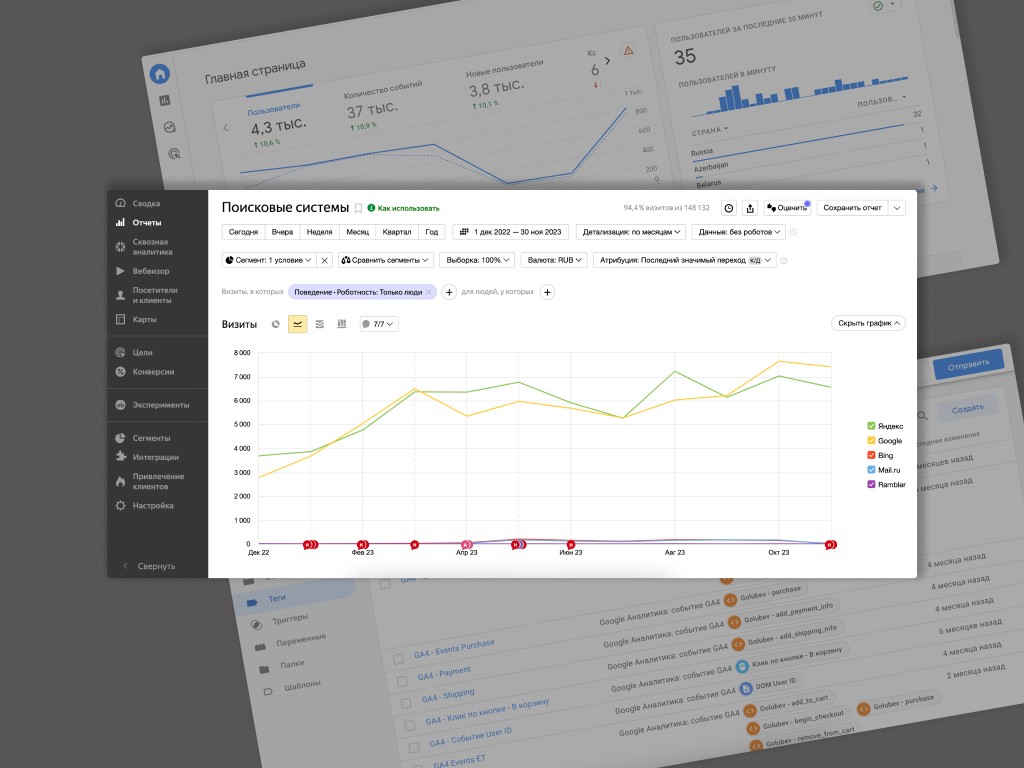Open the report history clock icon
Image resolution: width=1024 pixels, height=768 pixels.
pyautogui.click(x=729, y=208)
